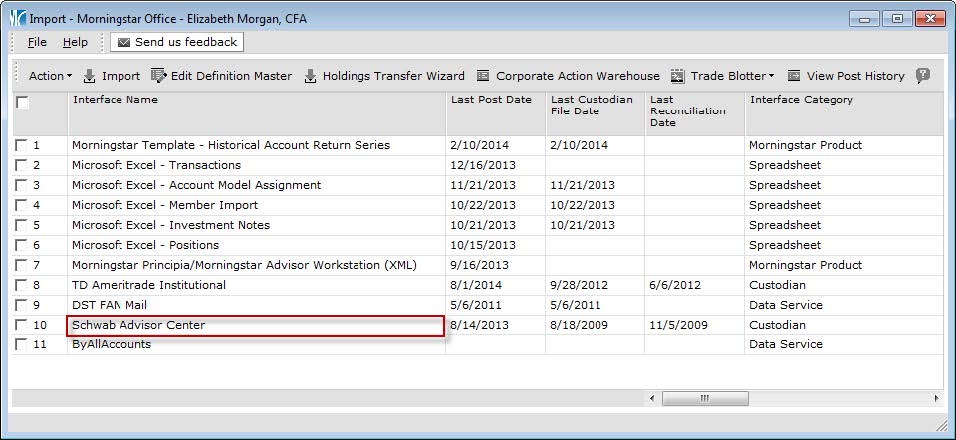Select checkbox for Schwab Advisor Center row
The height and width of the screenshot is (440, 956).
coord(22,325)
